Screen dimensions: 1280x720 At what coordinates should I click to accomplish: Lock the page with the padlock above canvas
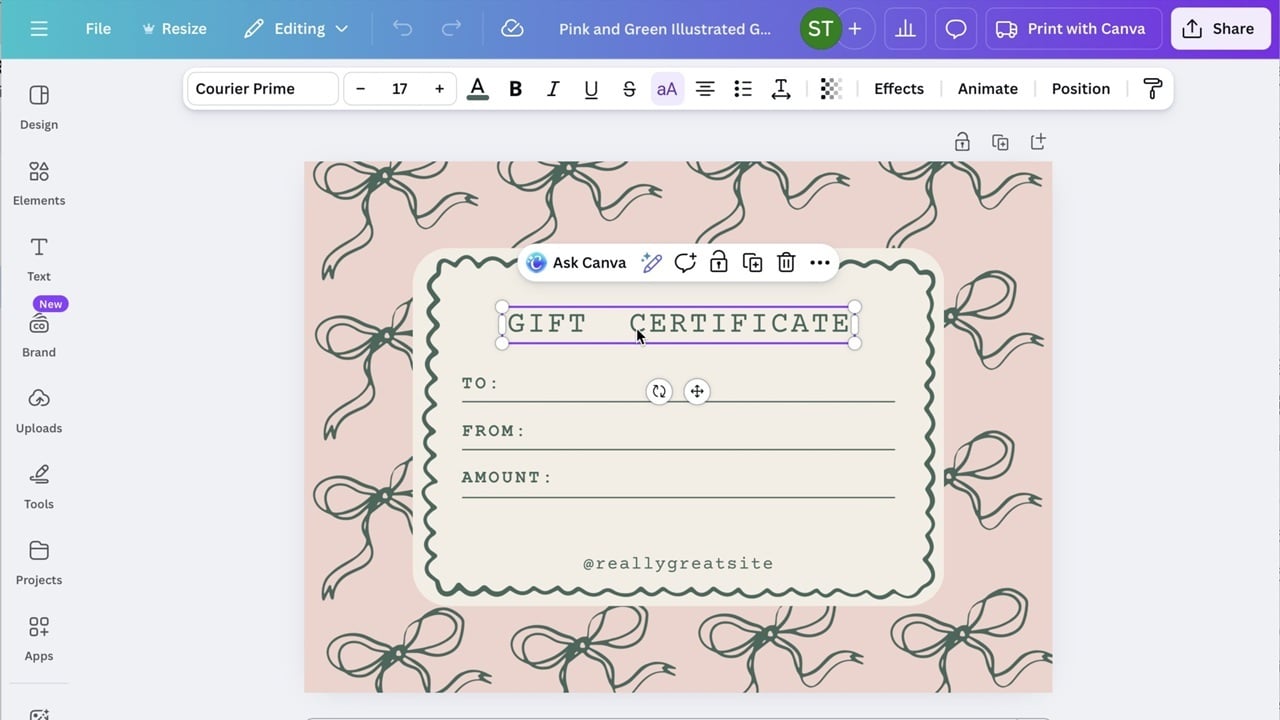tap(962, 142)
